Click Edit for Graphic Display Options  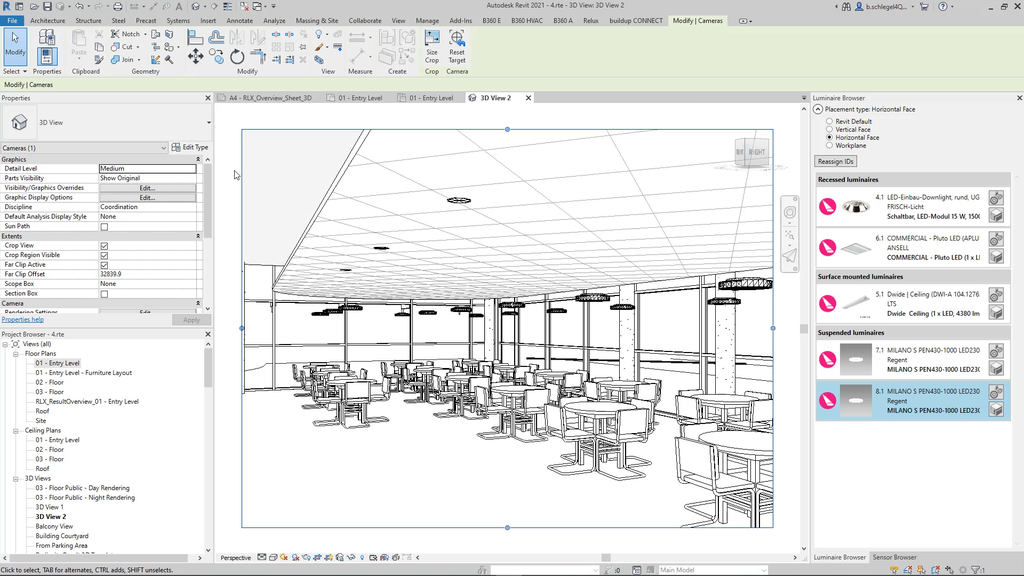click(x=147, y=197)
